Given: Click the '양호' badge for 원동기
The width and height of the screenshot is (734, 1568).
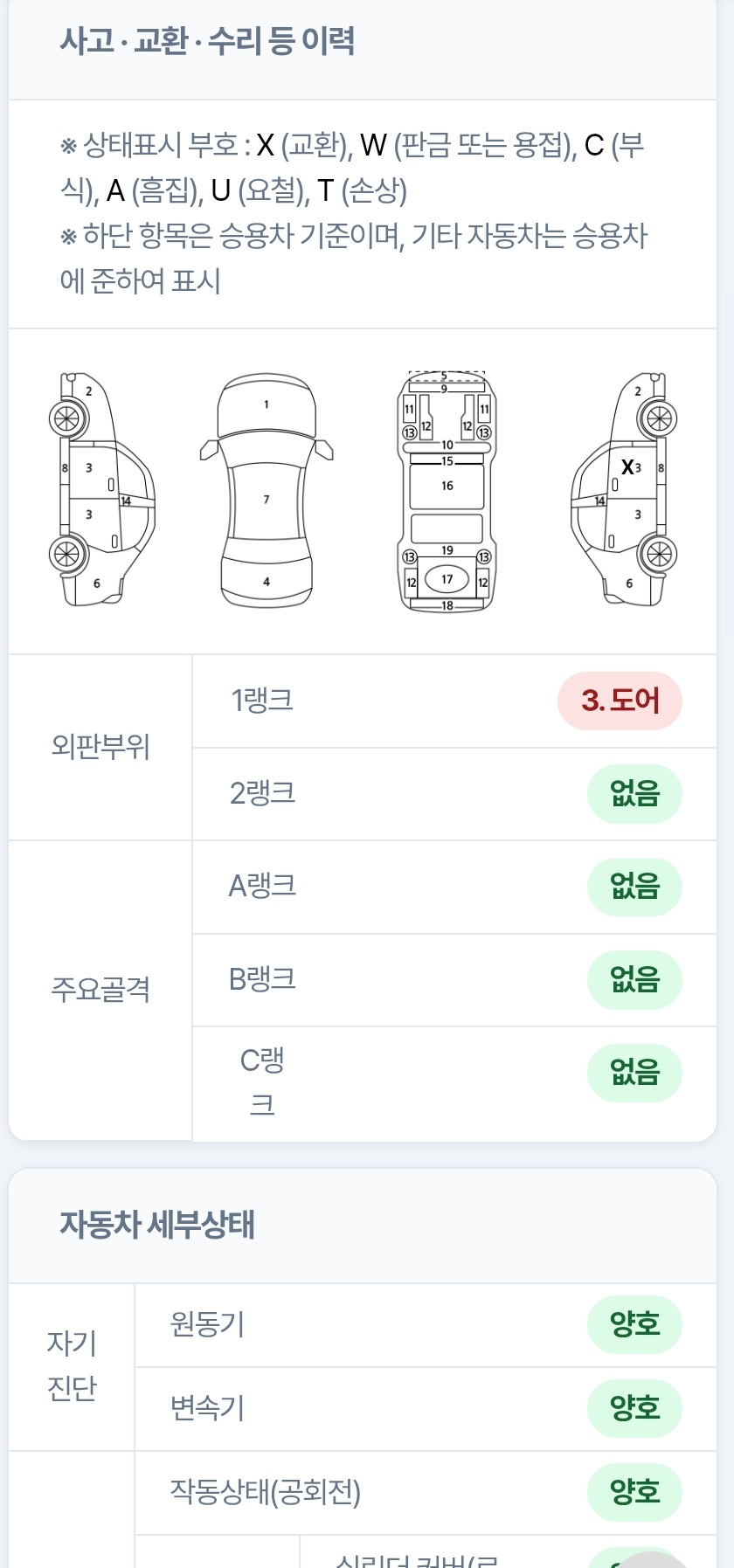Looking at the screenshot, I should pyautogui.click(x=634, y=1324).
